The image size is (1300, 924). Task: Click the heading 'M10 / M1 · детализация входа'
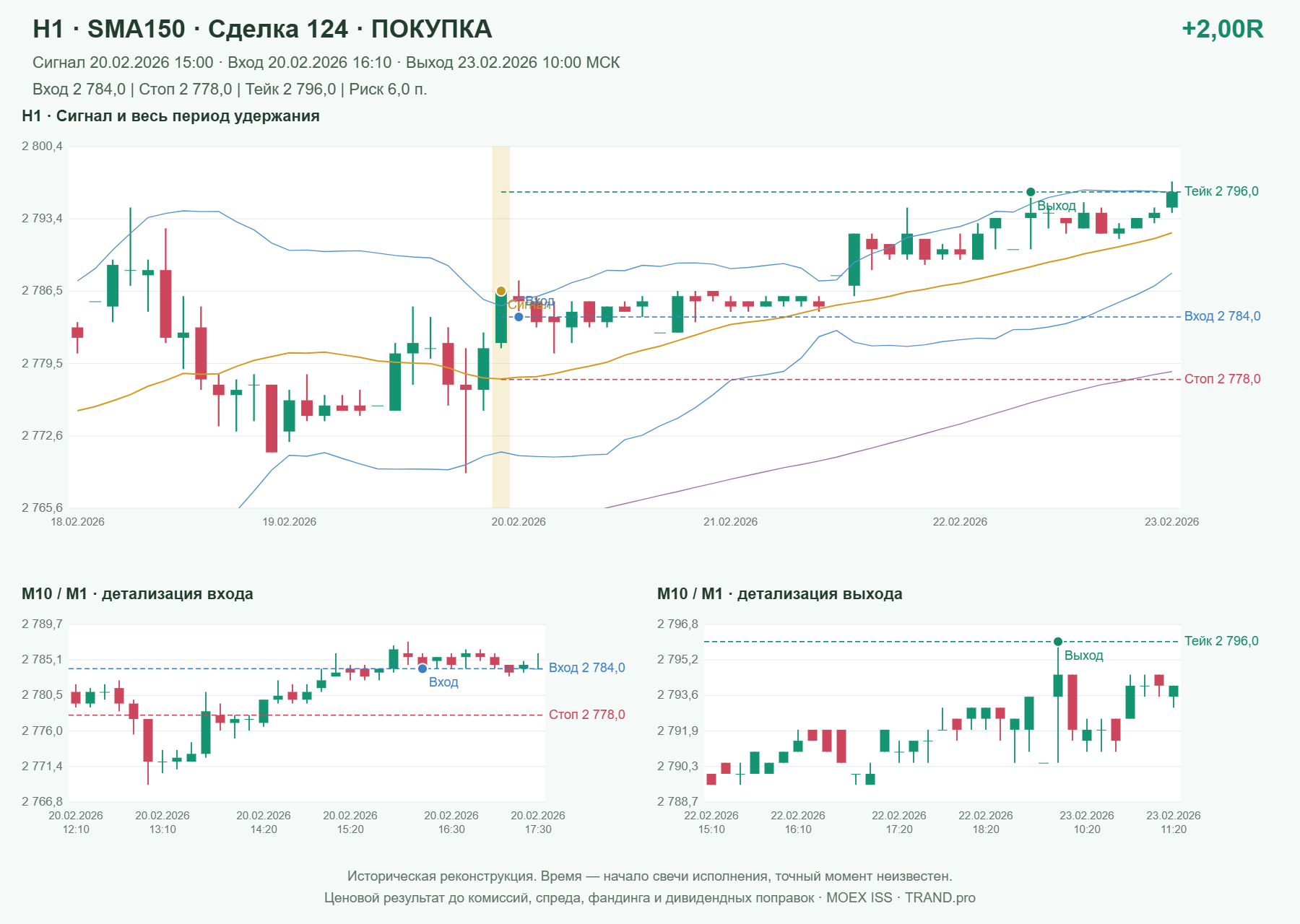click(x=137, y=594)
